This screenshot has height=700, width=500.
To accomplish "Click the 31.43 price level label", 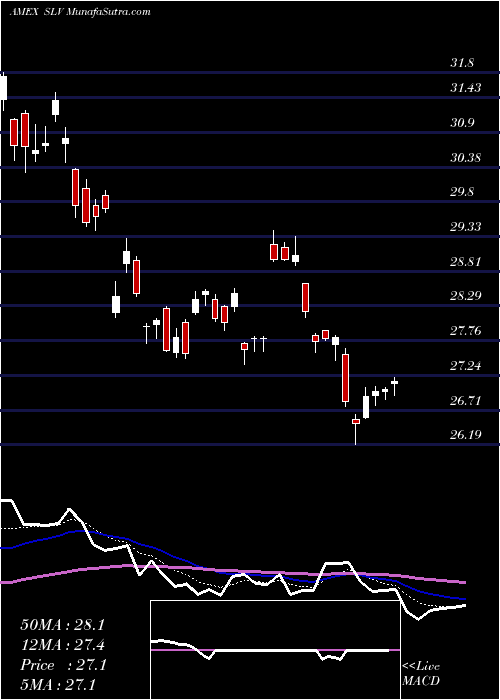I will click(466, 88).
